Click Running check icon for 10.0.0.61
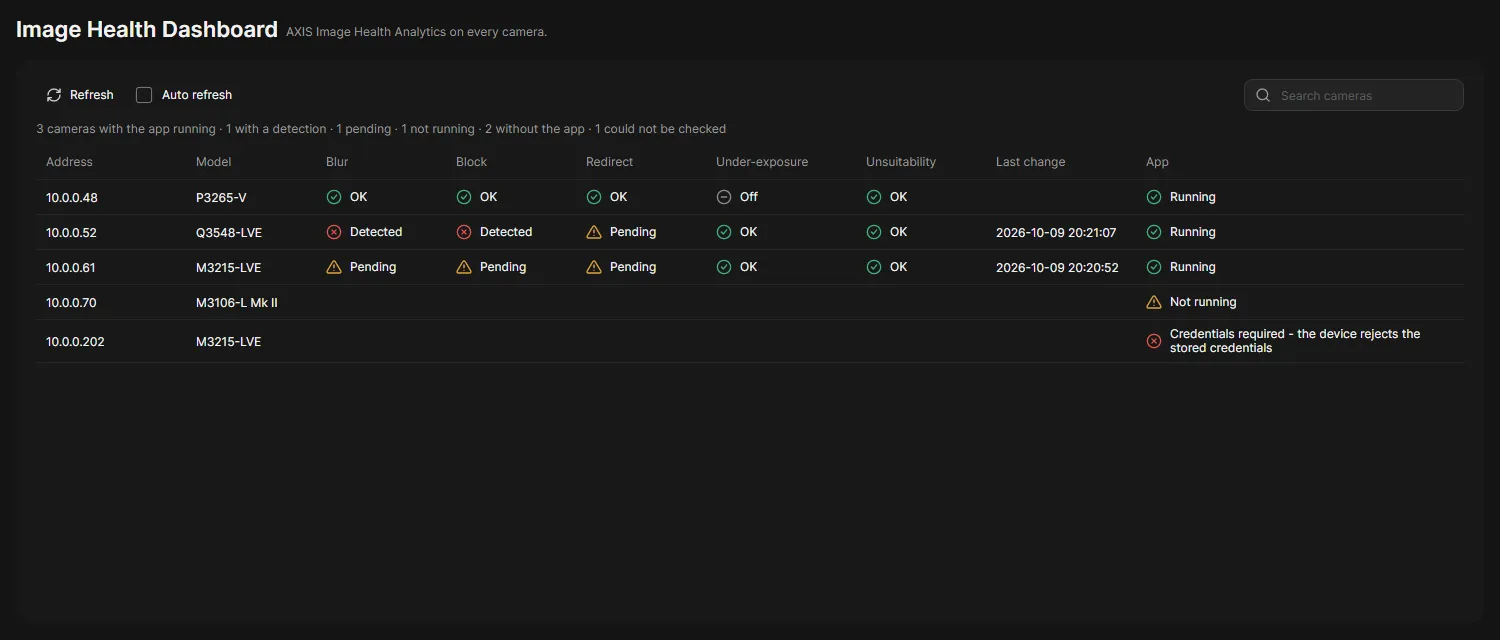1500x640 pixels. click(1154, 267)
